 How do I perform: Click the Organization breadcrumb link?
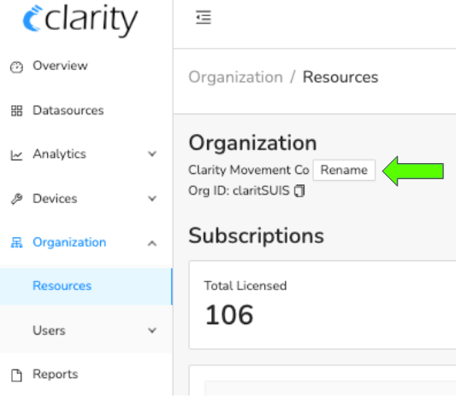pyautogui.click(x=236, y=77)
